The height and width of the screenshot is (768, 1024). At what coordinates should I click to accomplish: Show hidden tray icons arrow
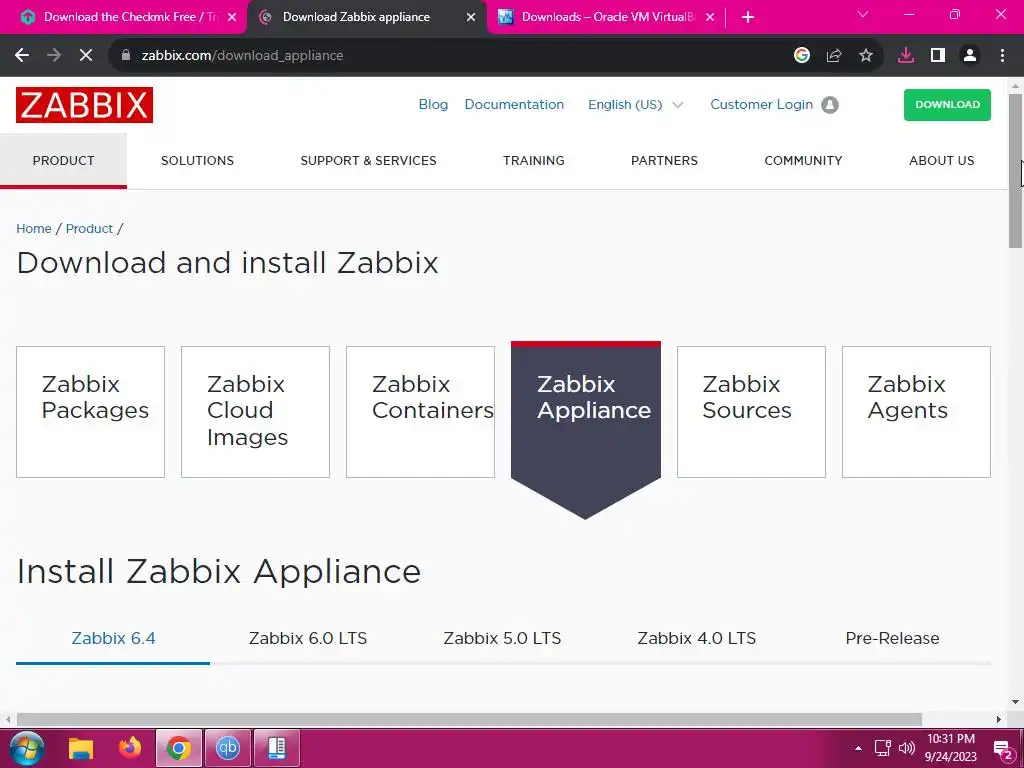point(858,748)
